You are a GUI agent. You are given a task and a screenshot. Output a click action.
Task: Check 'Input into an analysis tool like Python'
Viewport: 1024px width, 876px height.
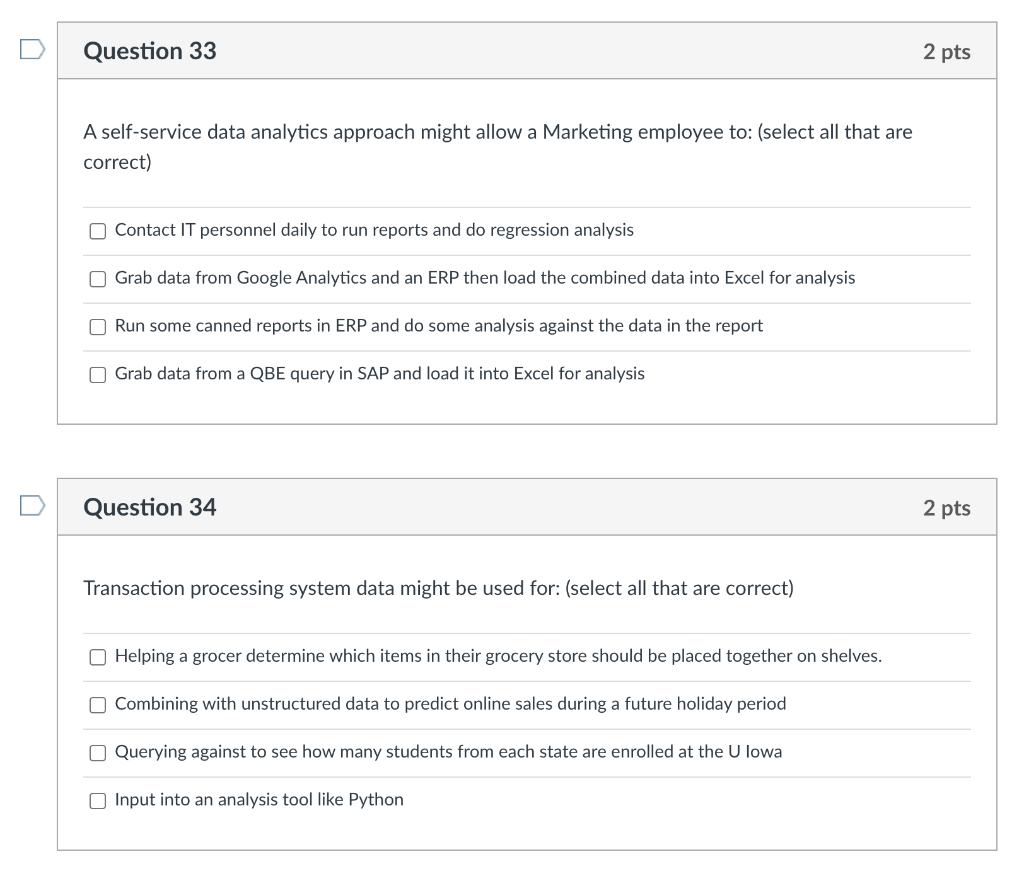tap(97, 799)
